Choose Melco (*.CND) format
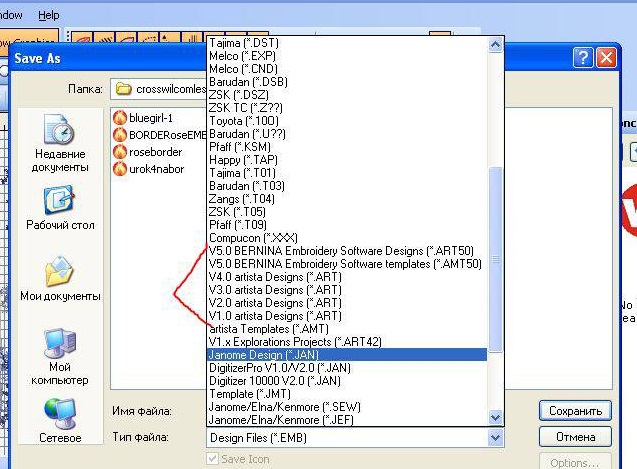 (x=347, y=69)
